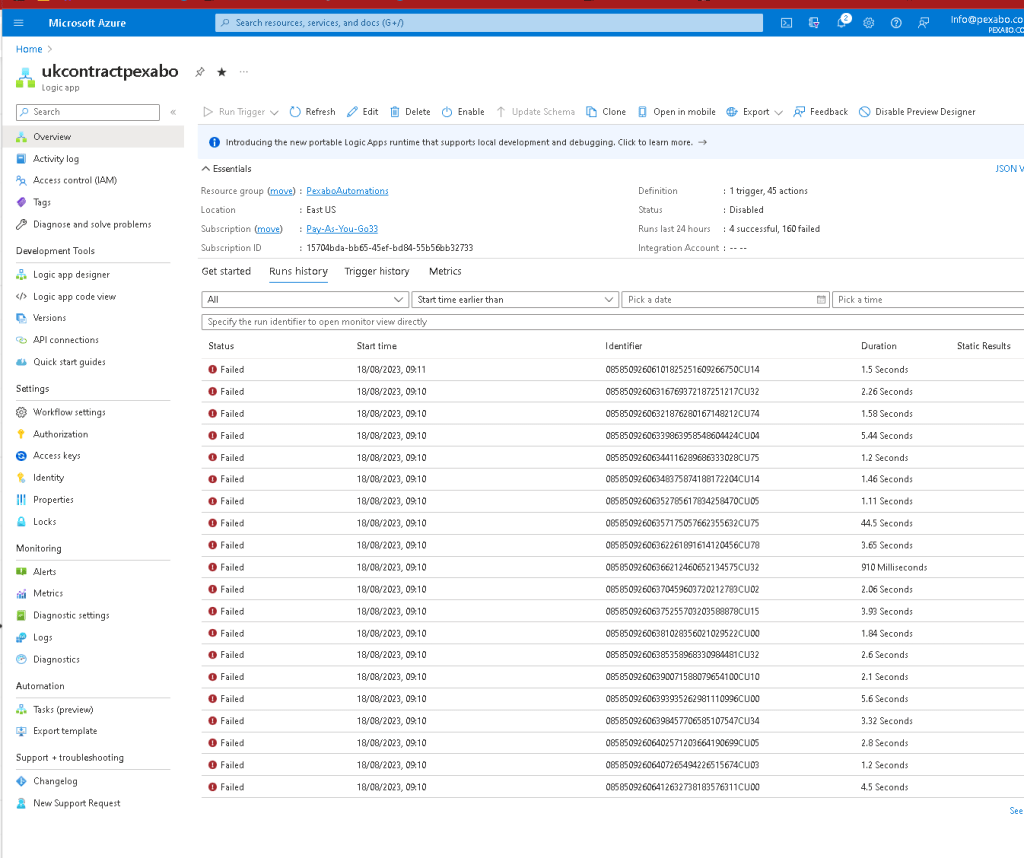Click Enable to activate logic app
Image resolution: width=1024 pixels, height=858 pixels.
pyautogui.click(x=463, y=112)
